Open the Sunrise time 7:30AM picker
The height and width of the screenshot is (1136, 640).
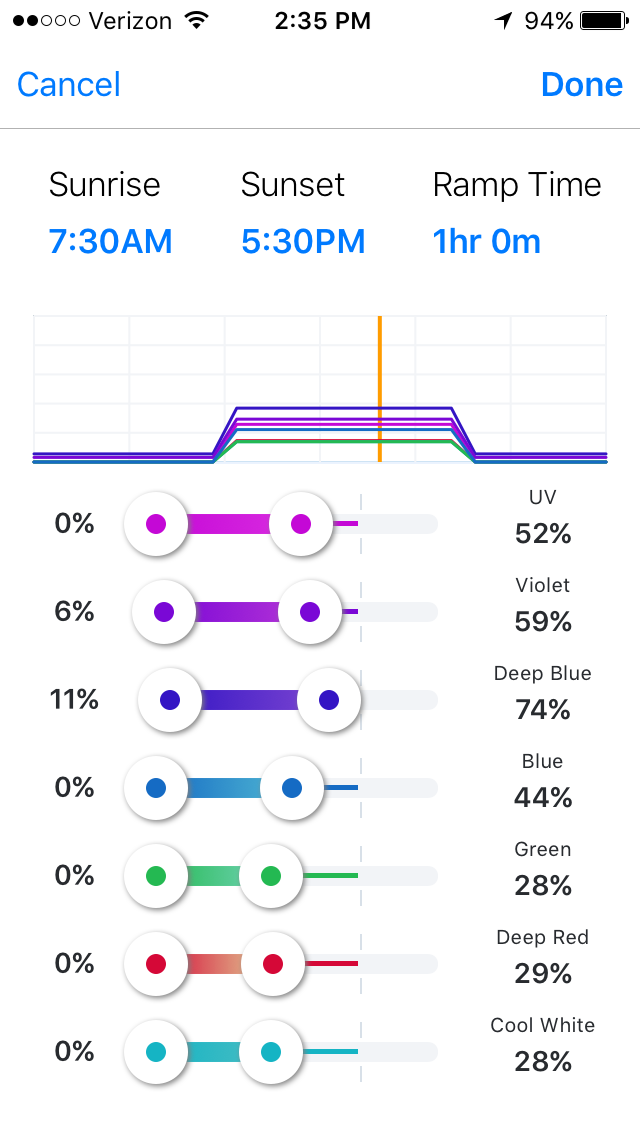pyautogui.click(x=111, y=241)
